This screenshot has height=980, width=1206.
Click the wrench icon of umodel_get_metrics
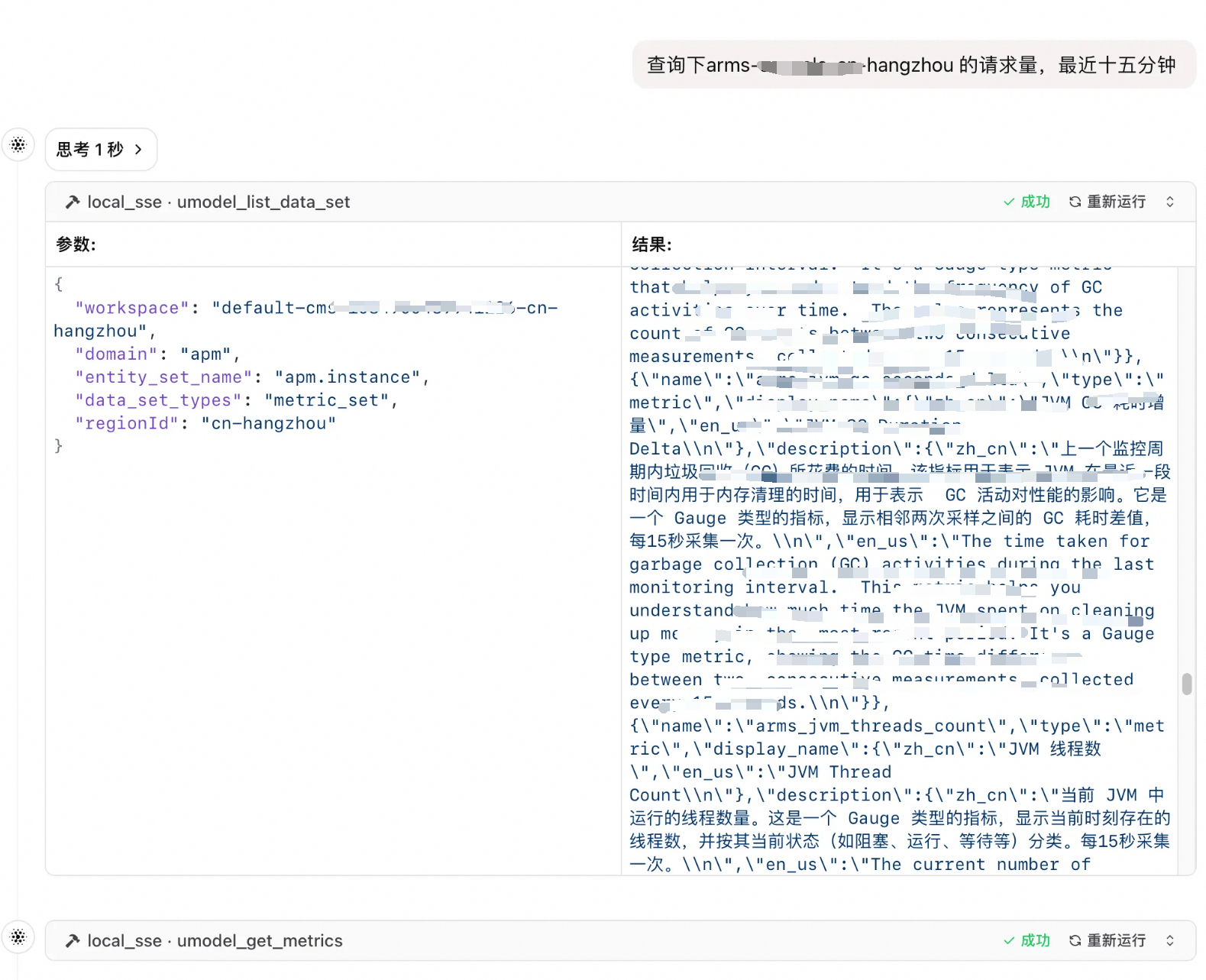click(x=73, y=941)
